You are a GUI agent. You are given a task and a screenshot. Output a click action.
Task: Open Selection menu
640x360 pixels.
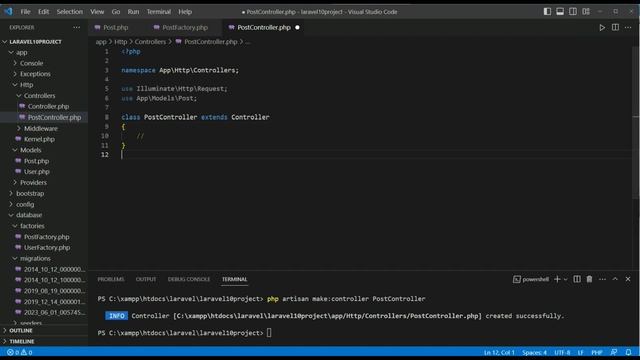pyautogui.click(x=69, y=11)
